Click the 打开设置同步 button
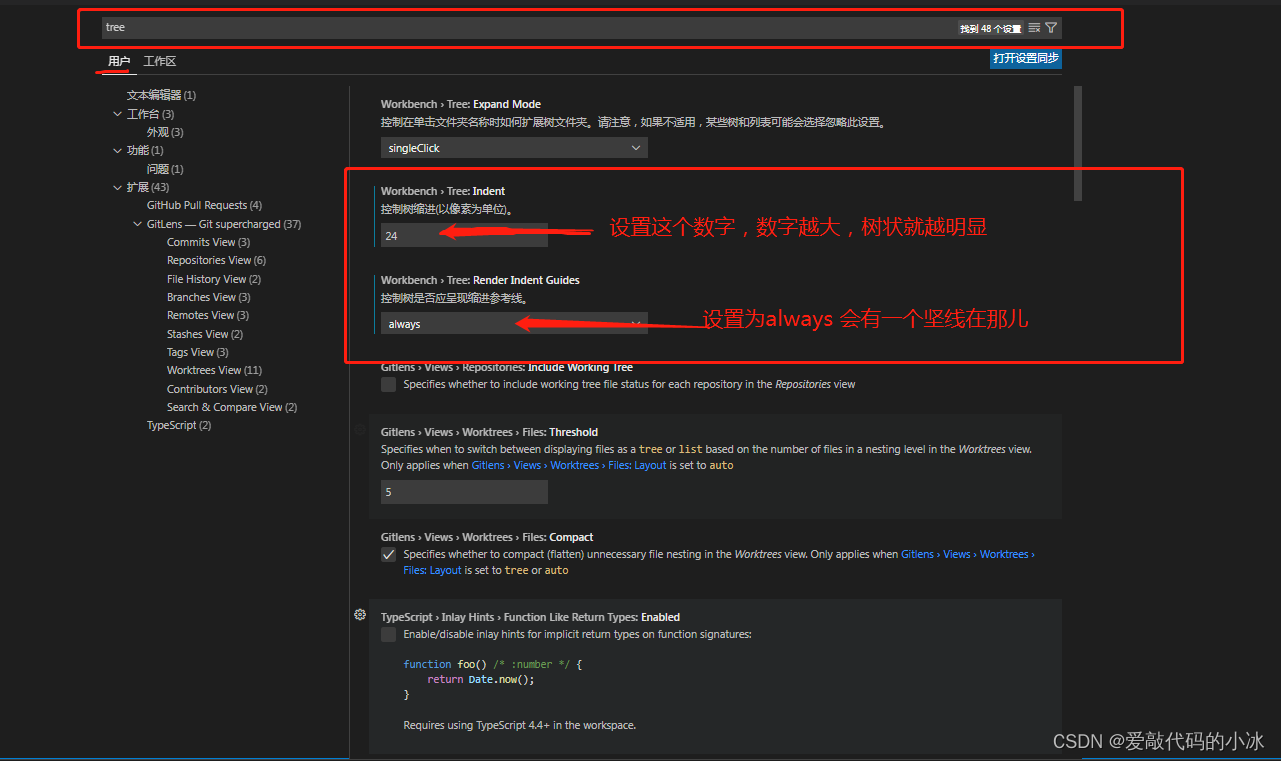1281x761 pixels. point(1026,58)
